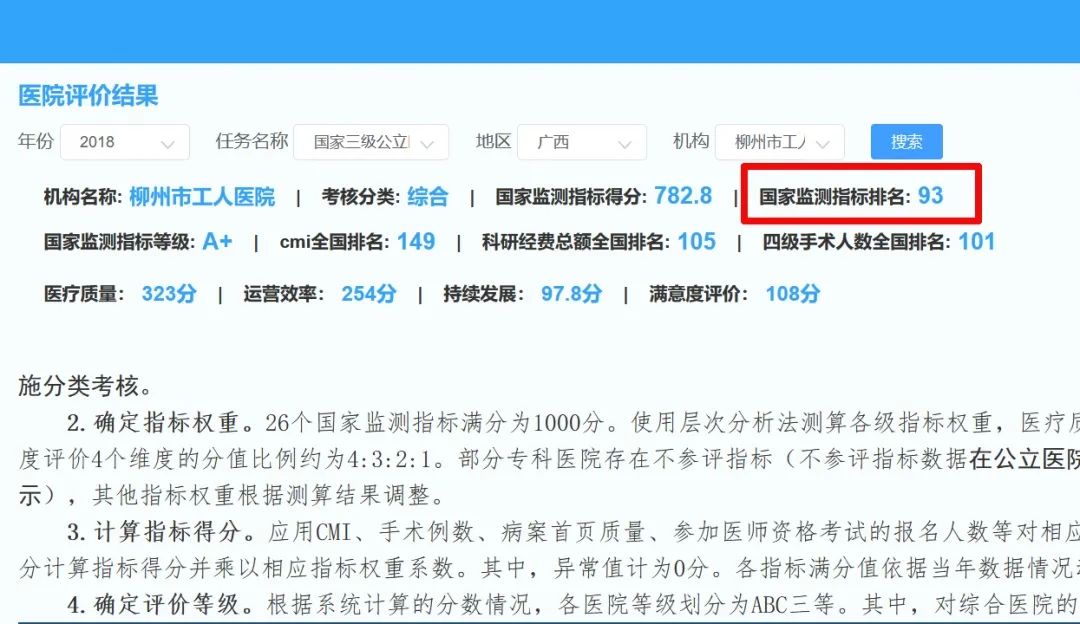Open the 任务名称 dropdown showing 国家三级公立
Screen dimensions: 1080x624
[x=371, y=142]
